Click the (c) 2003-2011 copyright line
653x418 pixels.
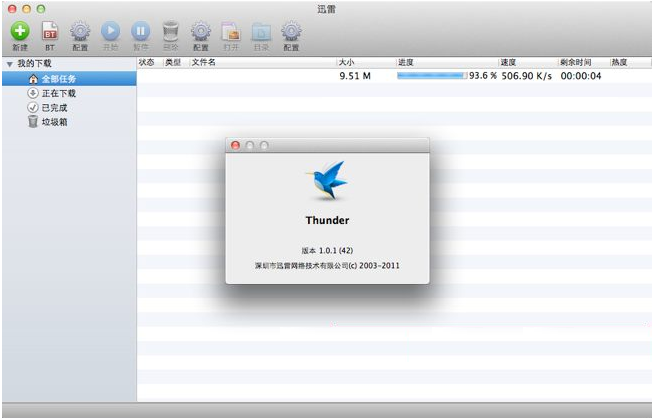tap(327, 265)
